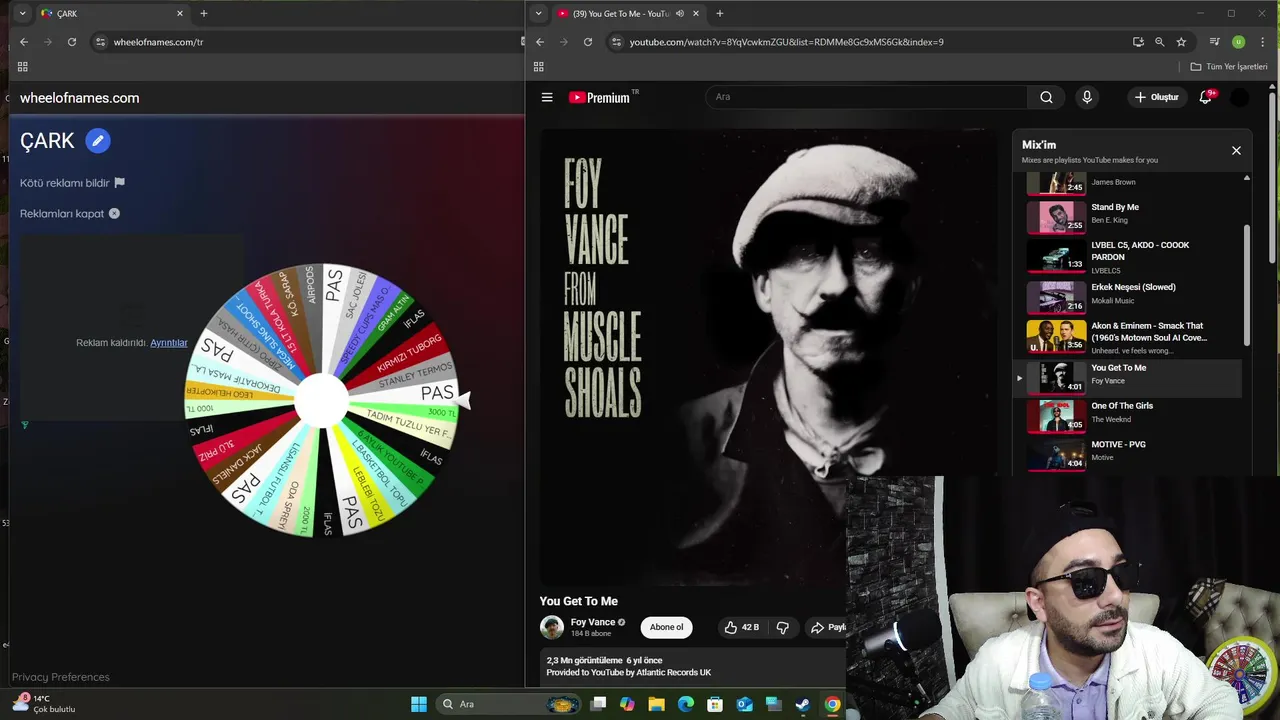Screen dimensions: 1280x720
Task: Close the ÇARK tab
Action: [x=180, y=13]
